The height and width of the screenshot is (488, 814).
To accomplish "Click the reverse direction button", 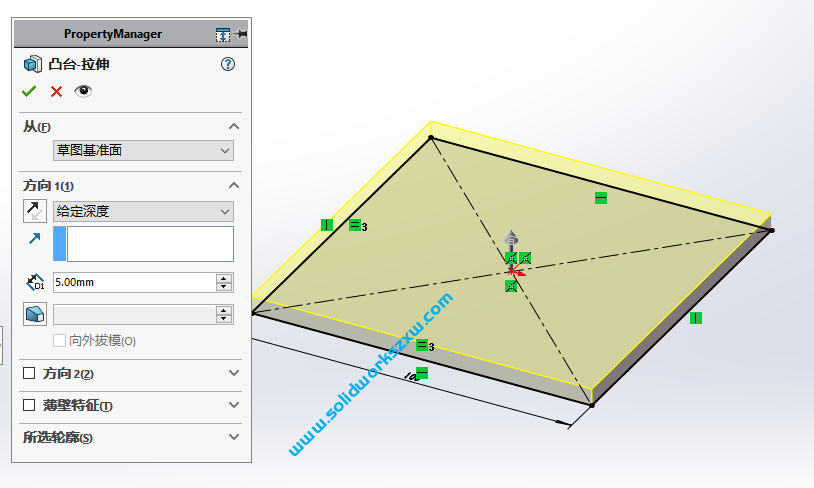I will pyautogui.click(x=35, y=211).
